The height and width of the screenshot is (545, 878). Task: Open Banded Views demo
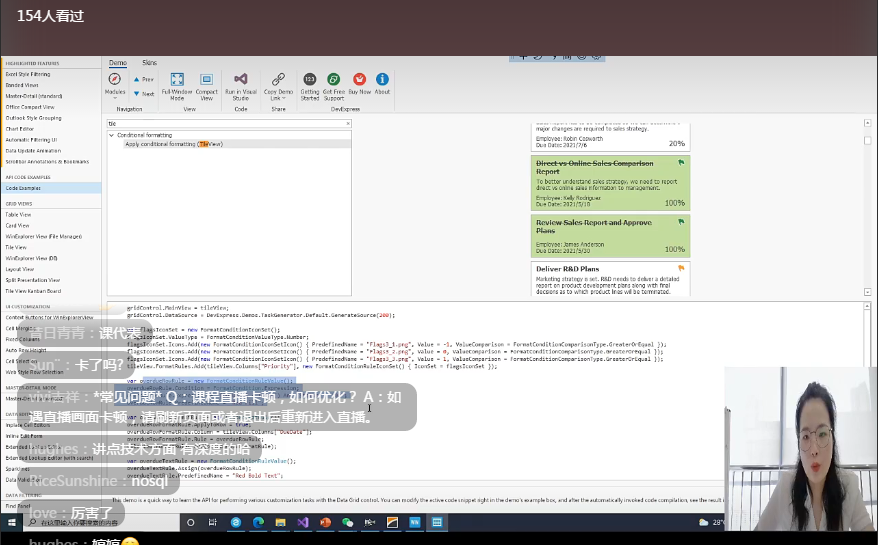(x=22, y=85)
